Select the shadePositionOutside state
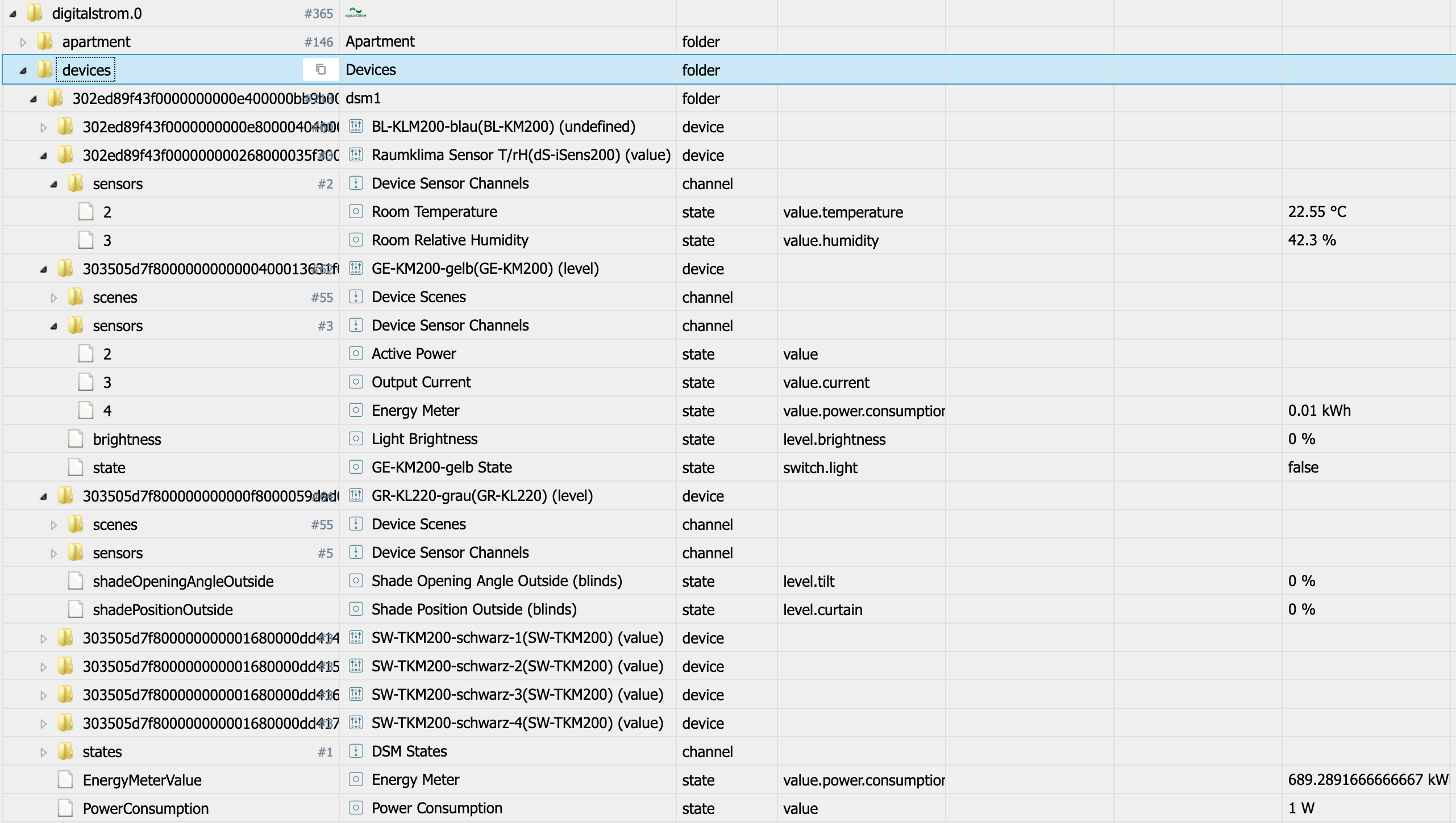This screenshot has height=823, width=1456. [x=163, y=609]
